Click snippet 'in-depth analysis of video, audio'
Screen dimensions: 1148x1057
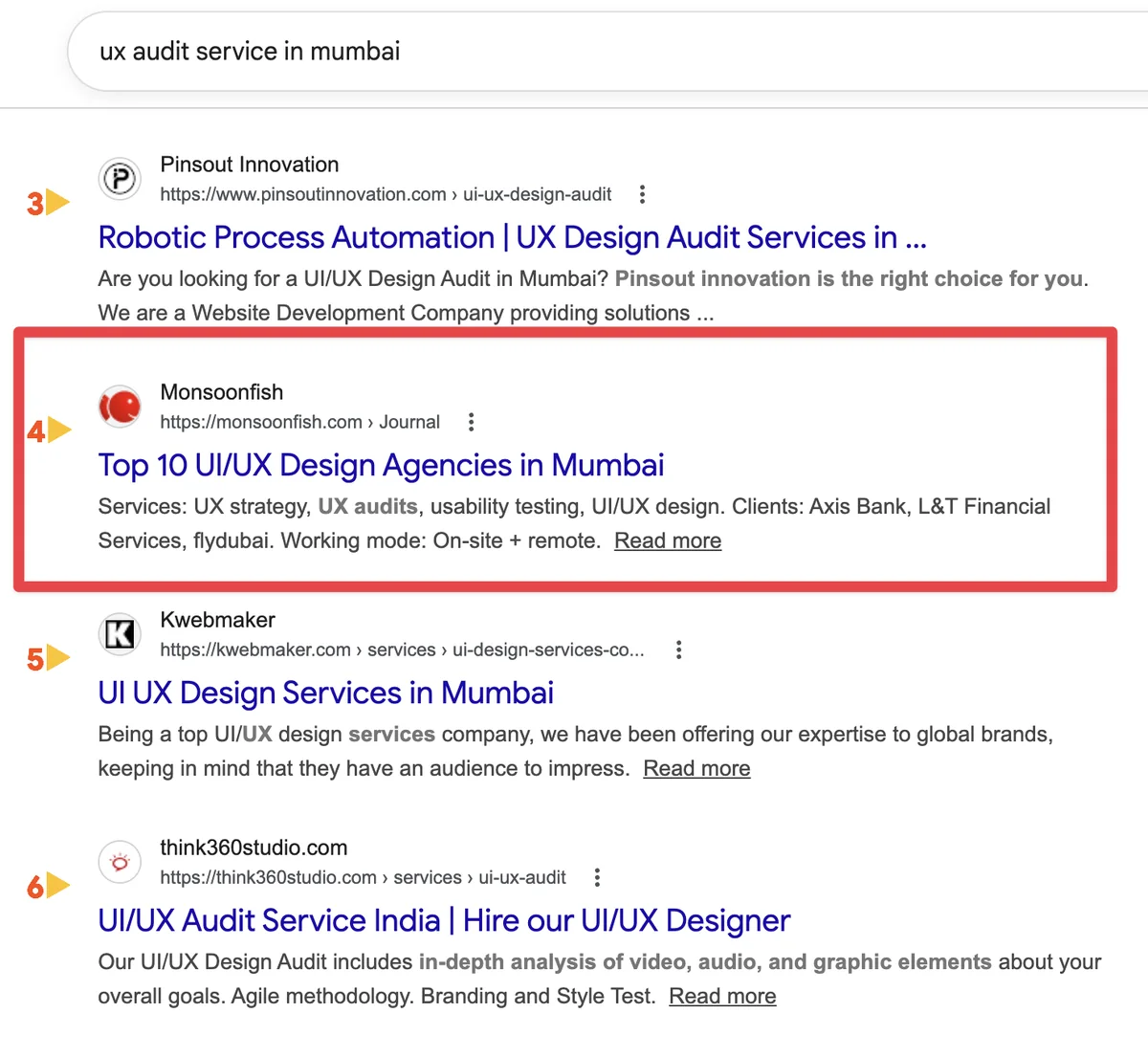coord(590,961)
